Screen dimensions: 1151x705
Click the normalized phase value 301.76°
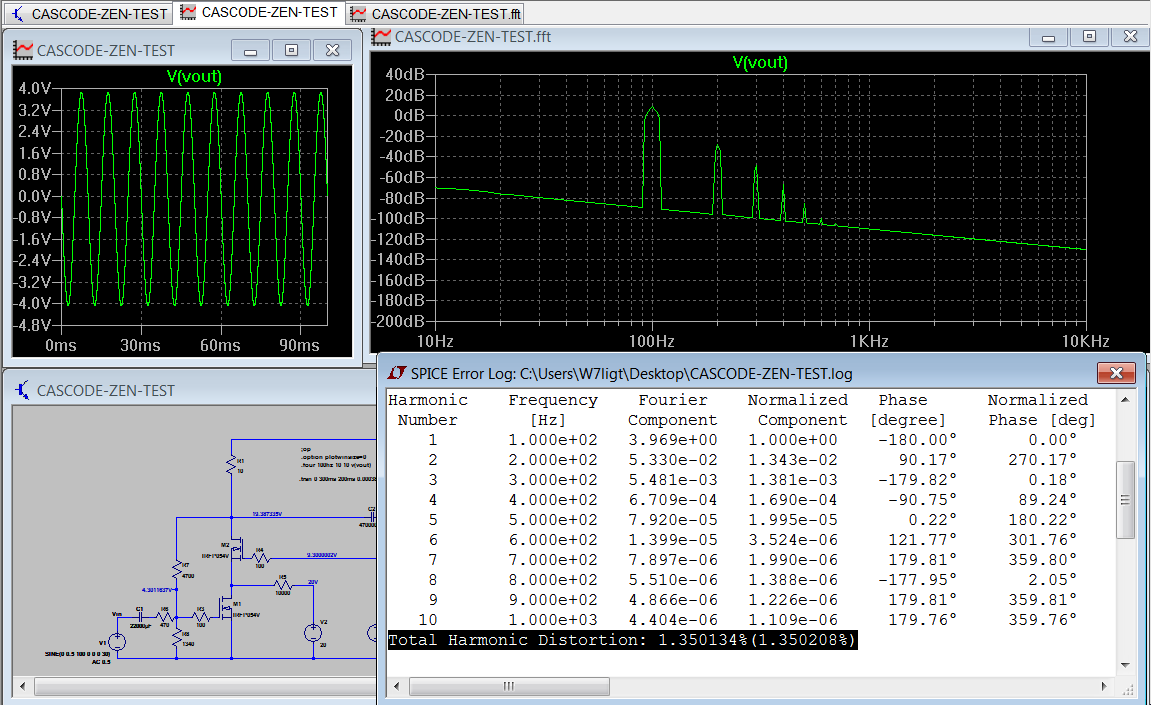(x=1042, y=540)
